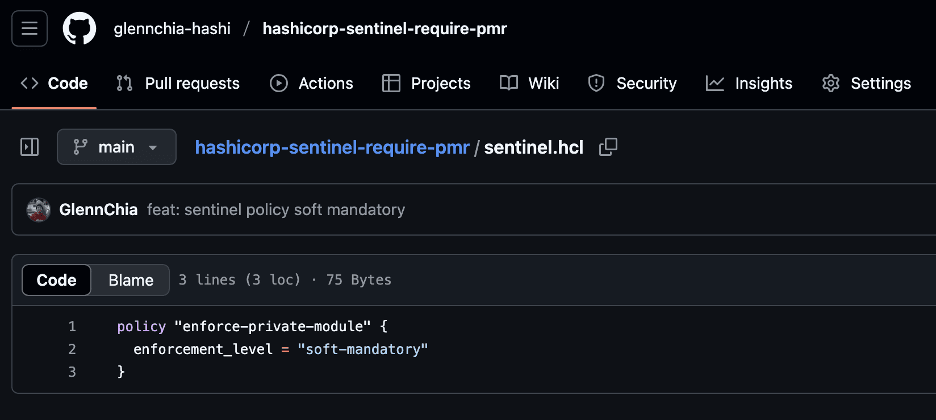Click the 'policy' keyword in code
The height and width of the screenshot is (420, 936).
(x=141, y=327)
